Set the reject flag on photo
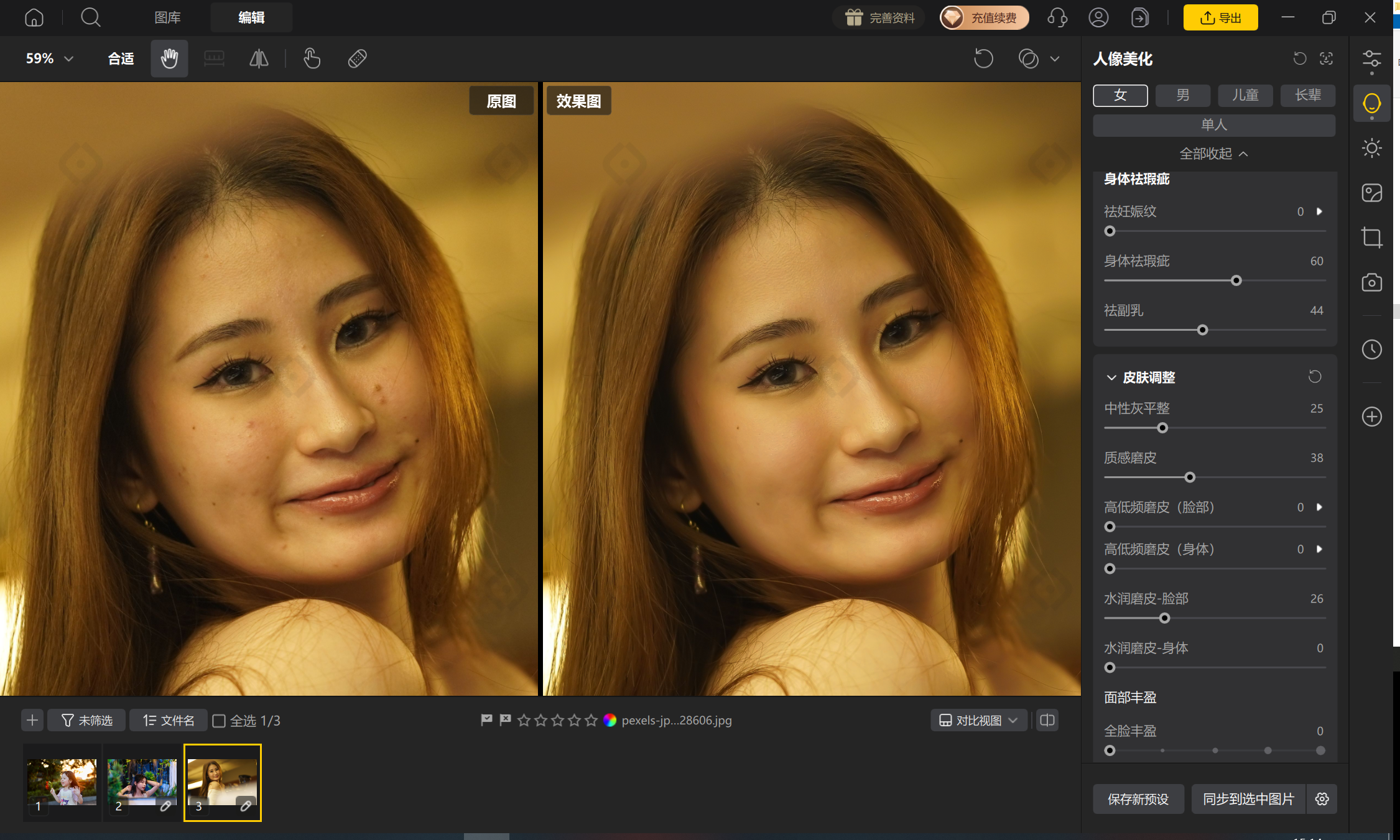The image size is (1400, 840). pyautogui.click(x=505, y=720)
